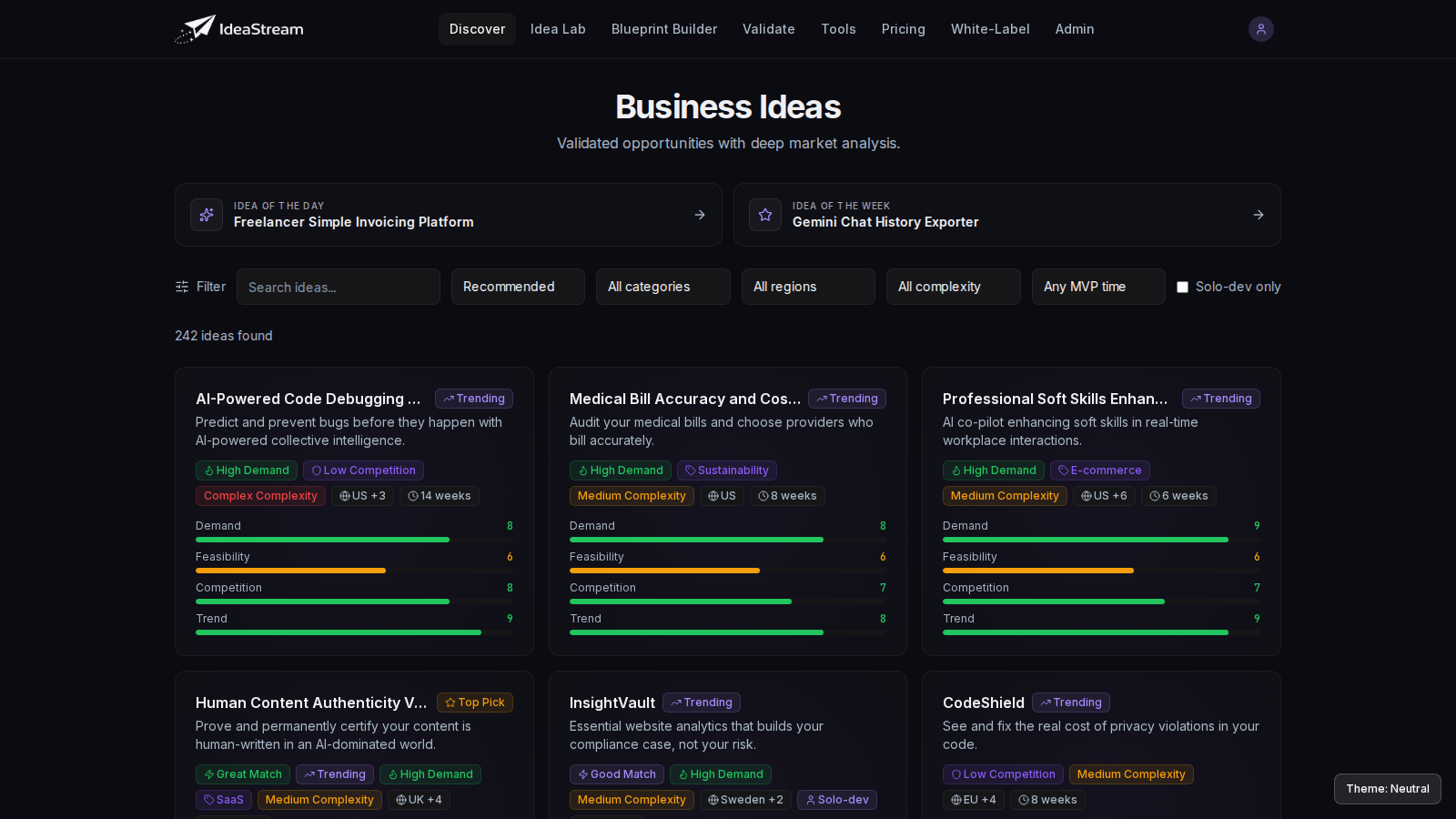Click the US +3 region tag

click(x=362, y=496)
